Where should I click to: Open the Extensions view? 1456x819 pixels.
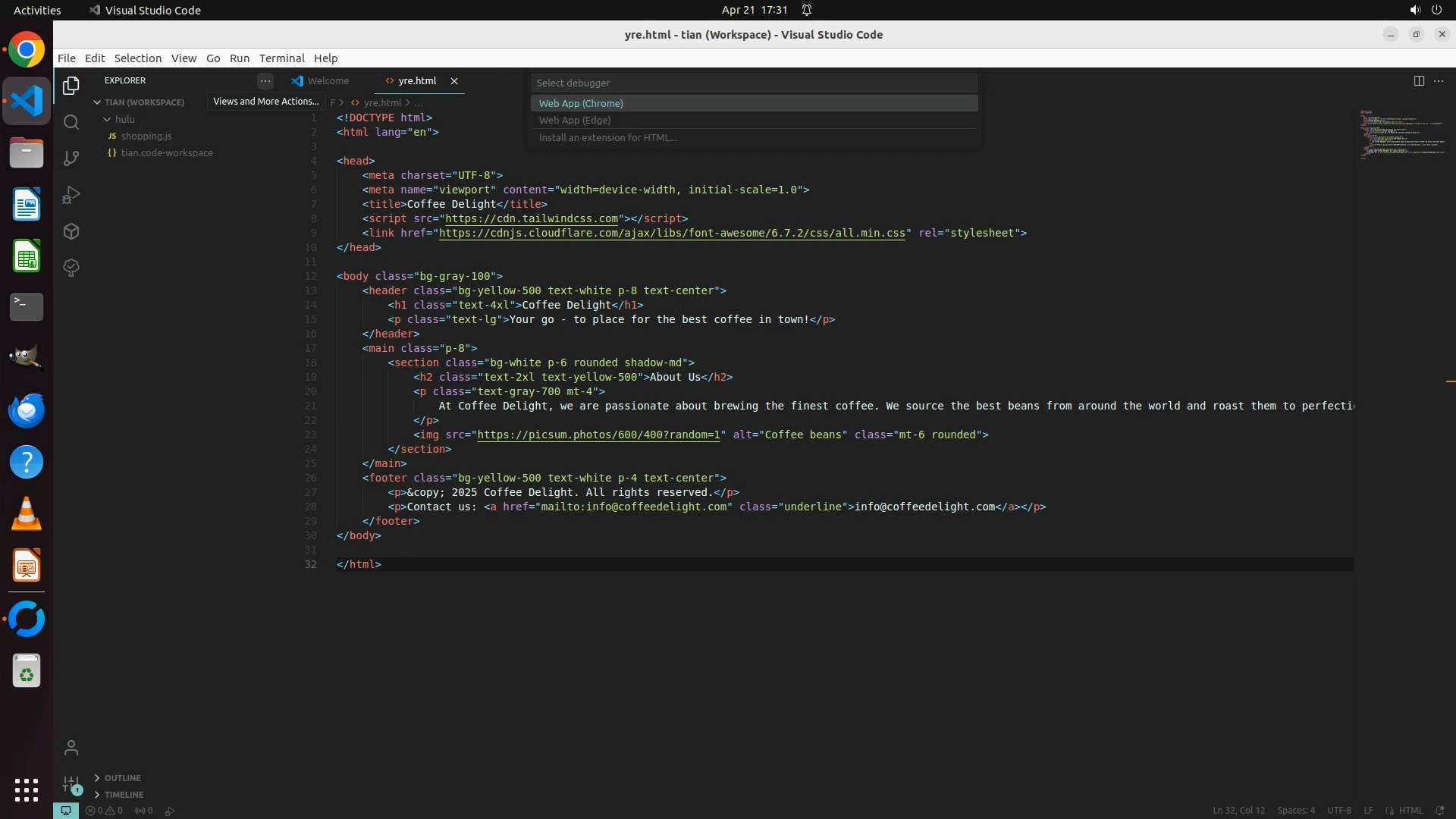click(71, 231)
